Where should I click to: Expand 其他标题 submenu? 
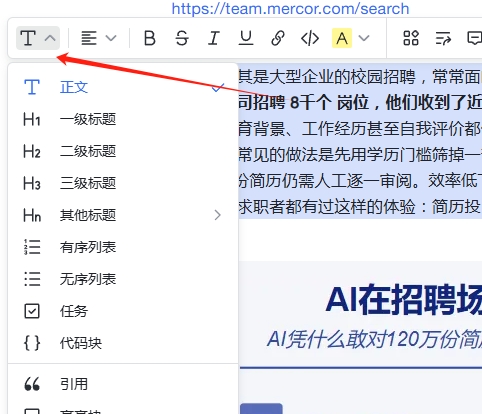pos(123,215)
